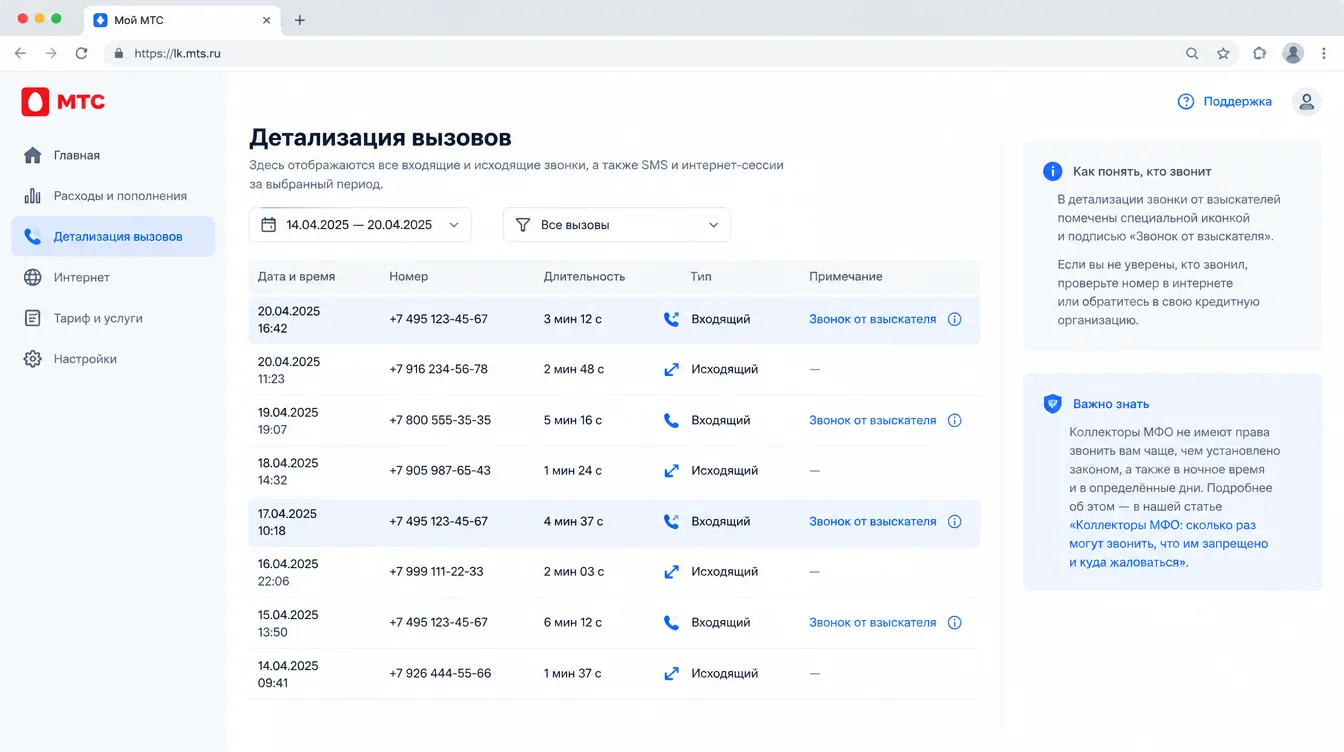Click «Звонок от взыскателя» for 20.04.2025 16:42

point(873,319)
